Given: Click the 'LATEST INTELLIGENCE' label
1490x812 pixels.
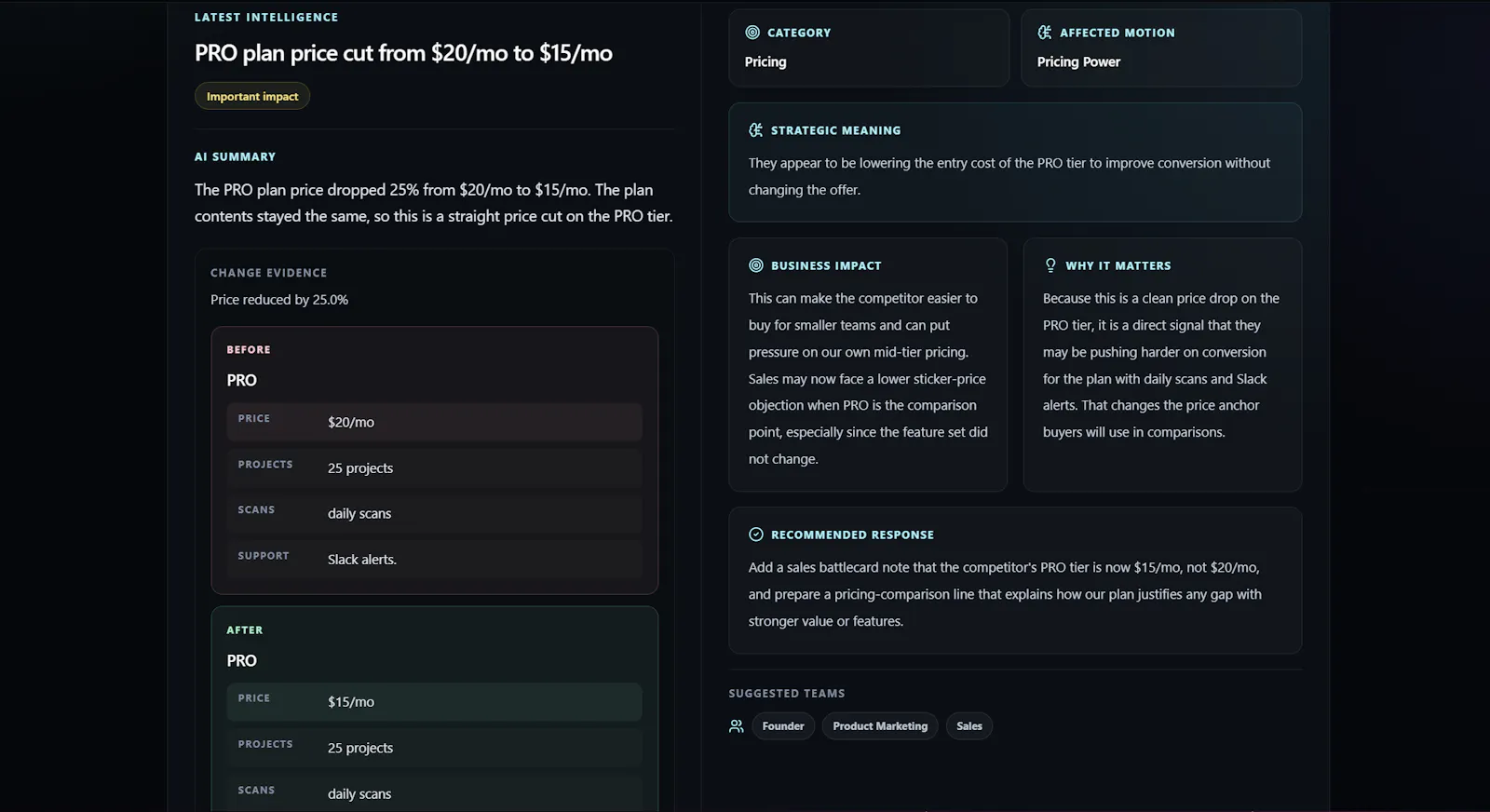Looking at the screenshot, I should 266,18.
